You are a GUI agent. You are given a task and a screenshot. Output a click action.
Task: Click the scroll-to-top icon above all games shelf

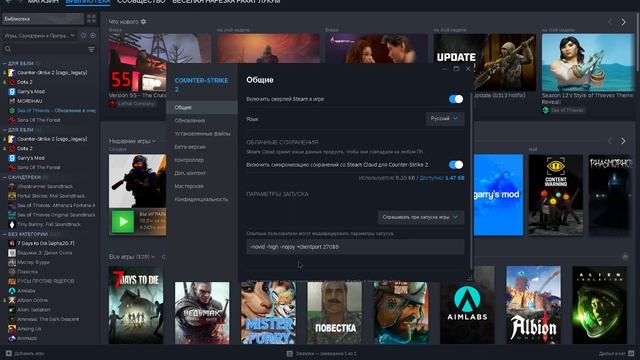point(625,256)
